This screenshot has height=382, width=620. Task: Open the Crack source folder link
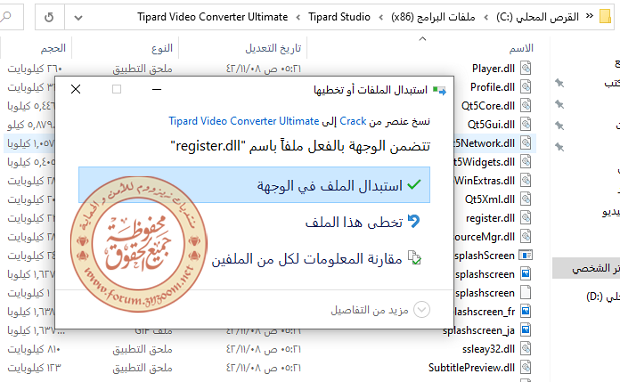coord(353,121)
